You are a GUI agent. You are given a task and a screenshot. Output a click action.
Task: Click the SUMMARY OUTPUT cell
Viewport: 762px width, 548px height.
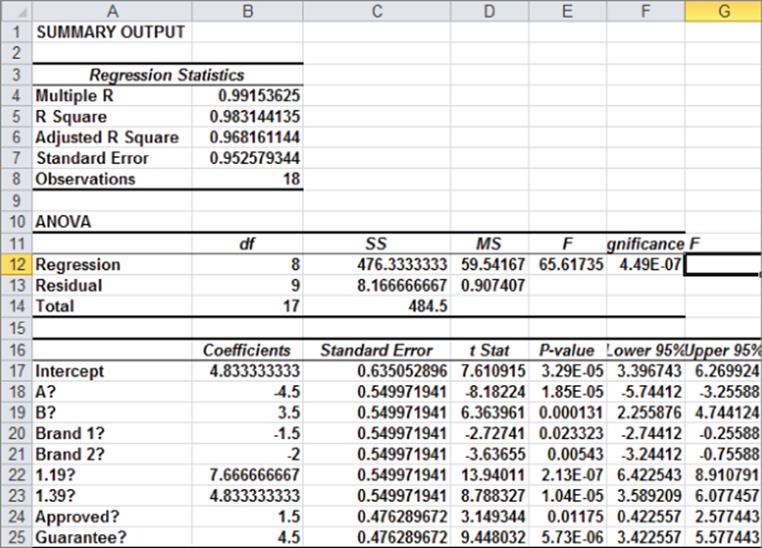pos(111,32)
